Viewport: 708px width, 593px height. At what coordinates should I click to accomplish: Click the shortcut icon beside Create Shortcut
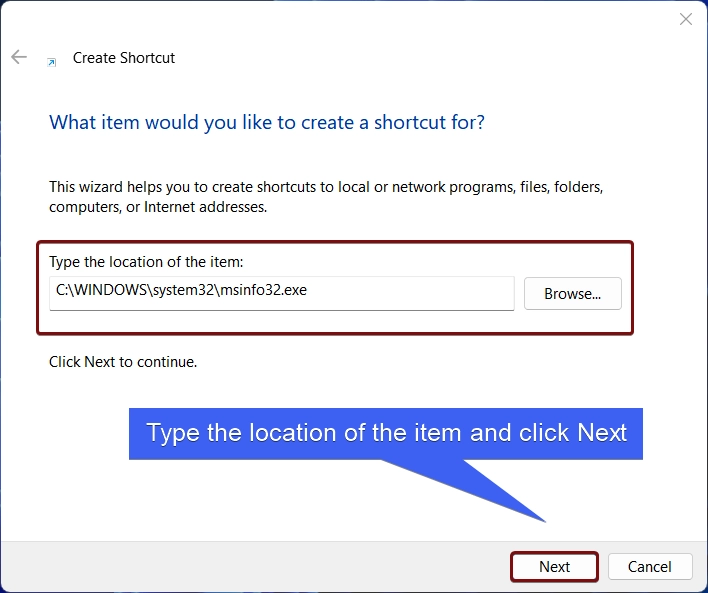click(51, 62)
